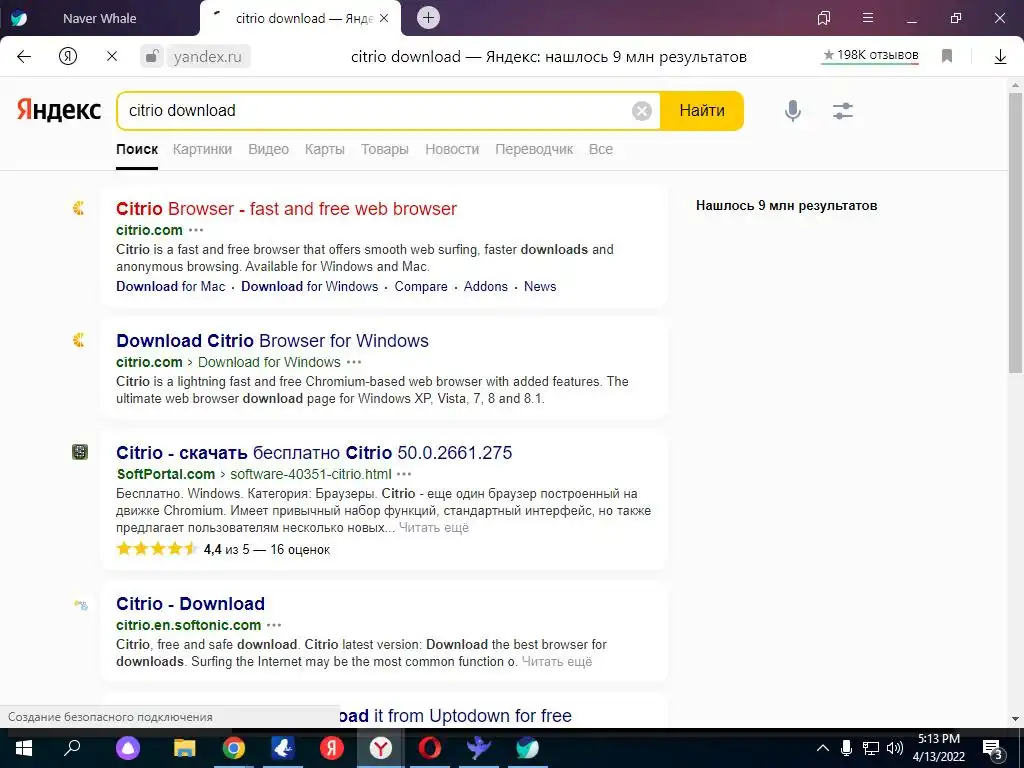The height and width of the screenshot is (768, 1024).
Task: Open the volume control in system tray
Action: (x=895, y=748)
